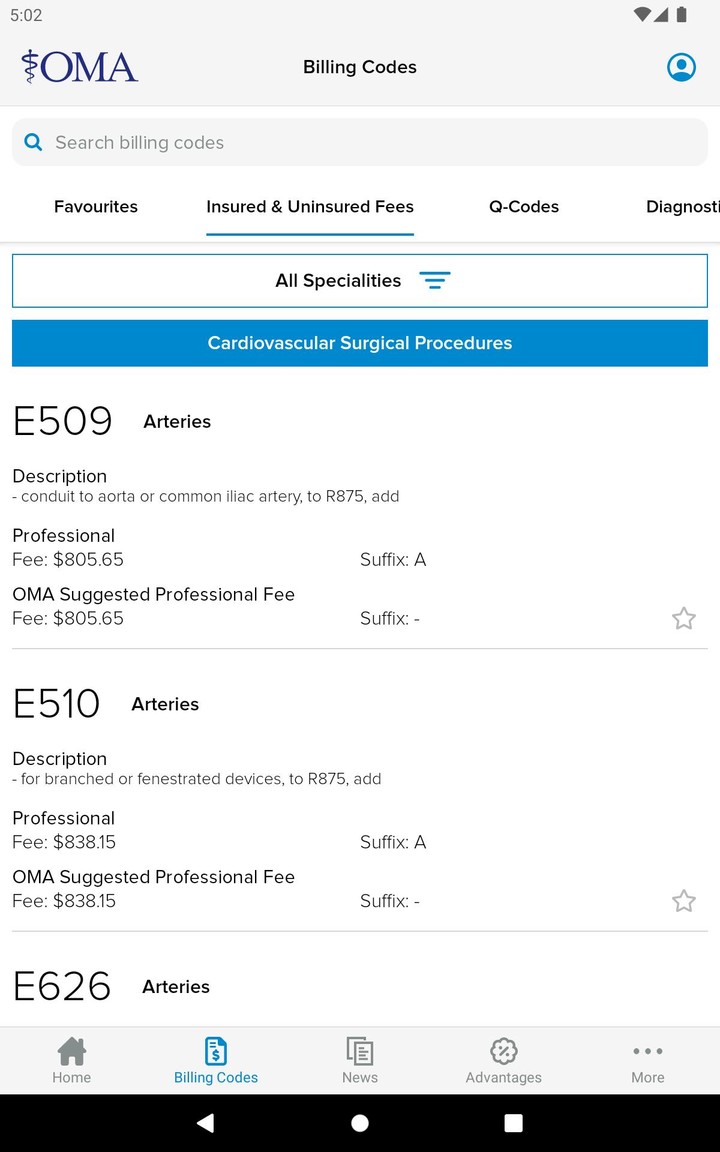Open the partially visible Diagnostic tab
The image size is (720, 1152).
click(x=682, y=207)
